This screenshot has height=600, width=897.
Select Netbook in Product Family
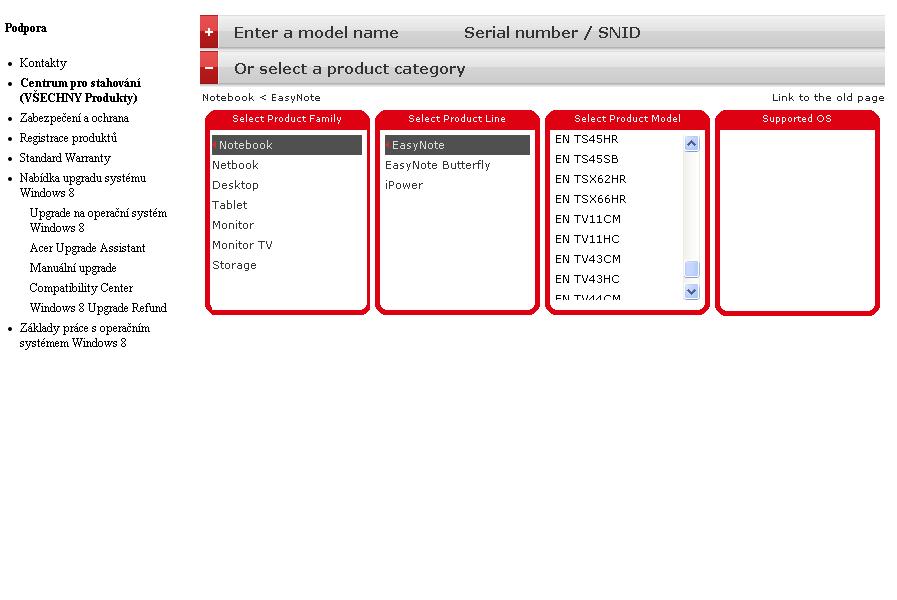click(235, 165)
